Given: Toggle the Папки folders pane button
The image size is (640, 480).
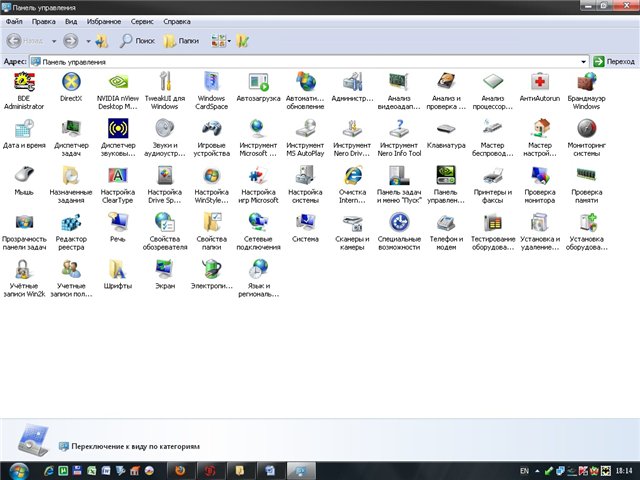Looking at the screenshot, I should 181,40.
